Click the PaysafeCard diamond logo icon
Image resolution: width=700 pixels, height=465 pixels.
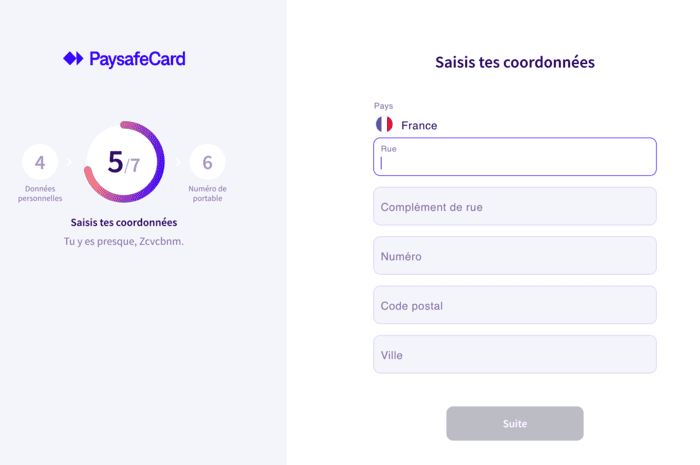(x=74, y=59)
